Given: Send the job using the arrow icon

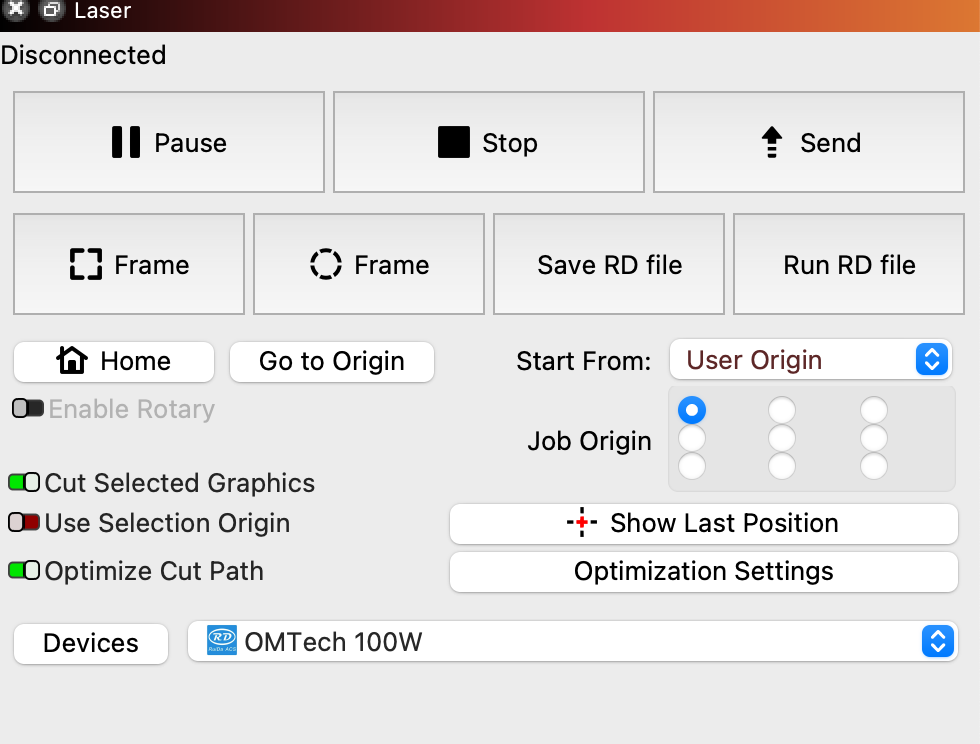Looking at the screenshot, I should pyautogui.click(x=809, y=142).
